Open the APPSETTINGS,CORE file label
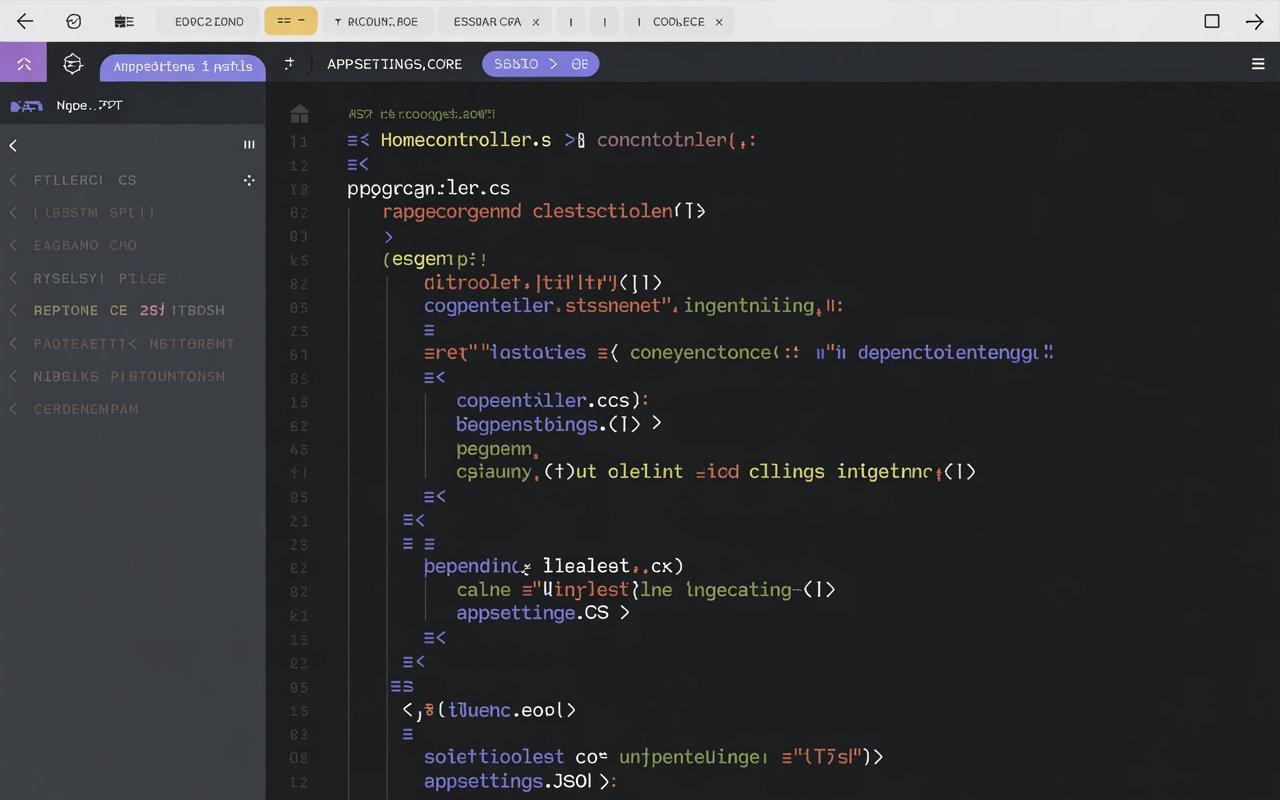Image resolution: width=1280 pixels, height=800 pixels. (394, 64)
